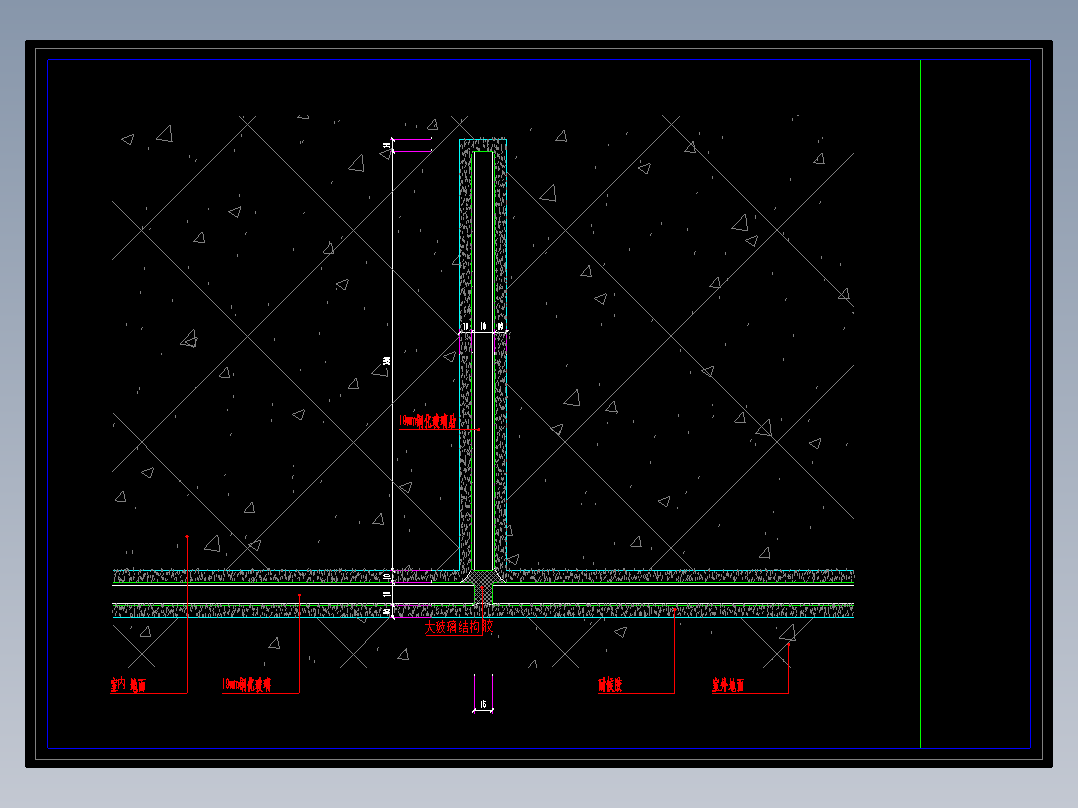Image resolution: width=1078 pixels, height=808 pixels.
Task: Click the 室内地面 annotation text
Action: pos(129,684)
